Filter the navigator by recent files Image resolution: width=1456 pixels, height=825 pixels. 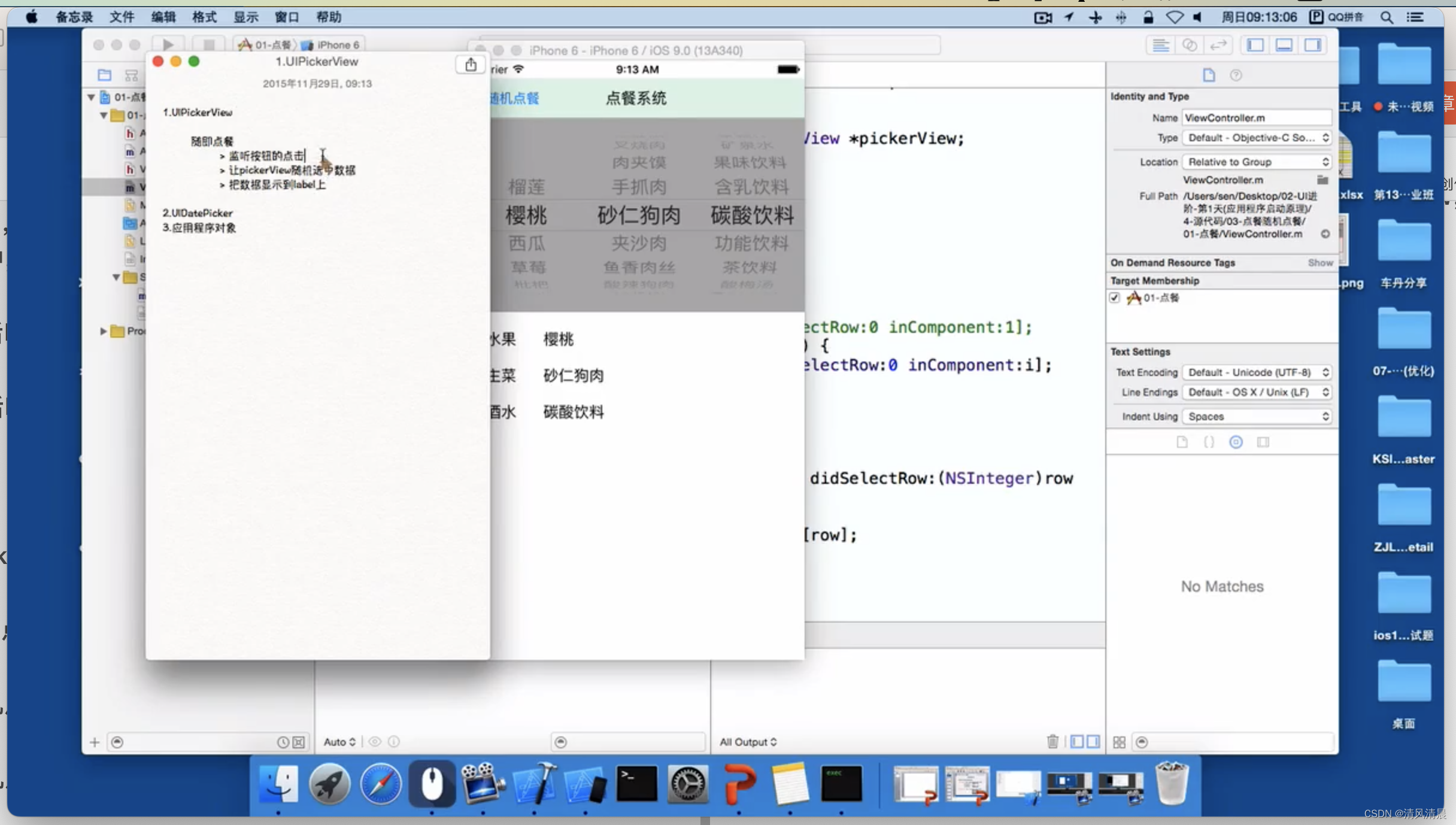283,742
